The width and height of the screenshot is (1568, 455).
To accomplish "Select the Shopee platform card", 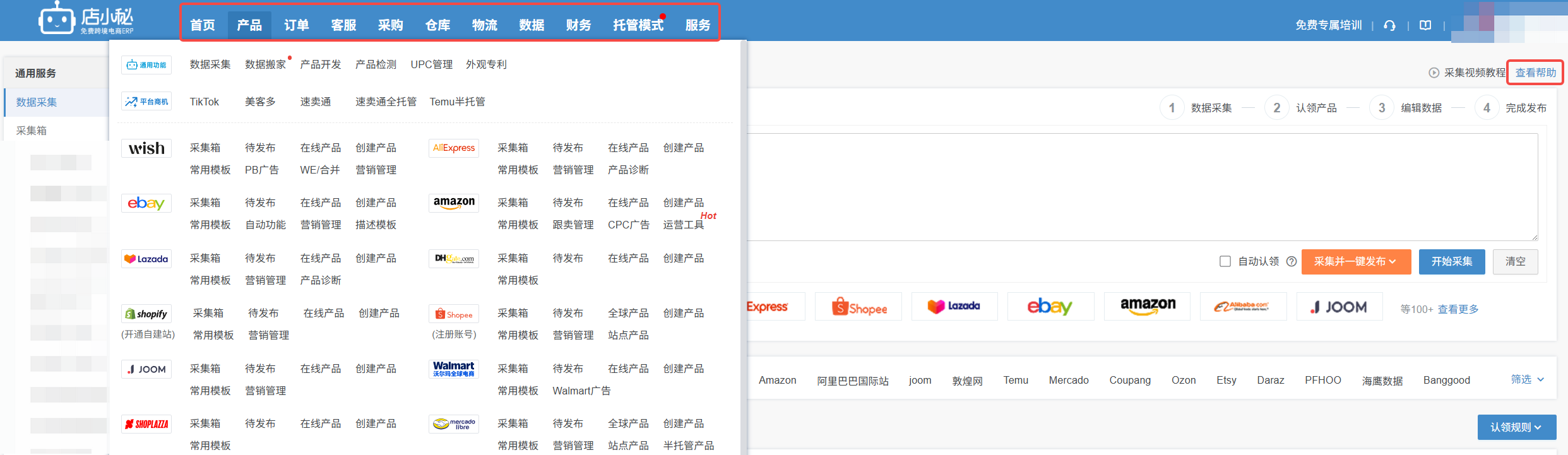I will [858, 307].
